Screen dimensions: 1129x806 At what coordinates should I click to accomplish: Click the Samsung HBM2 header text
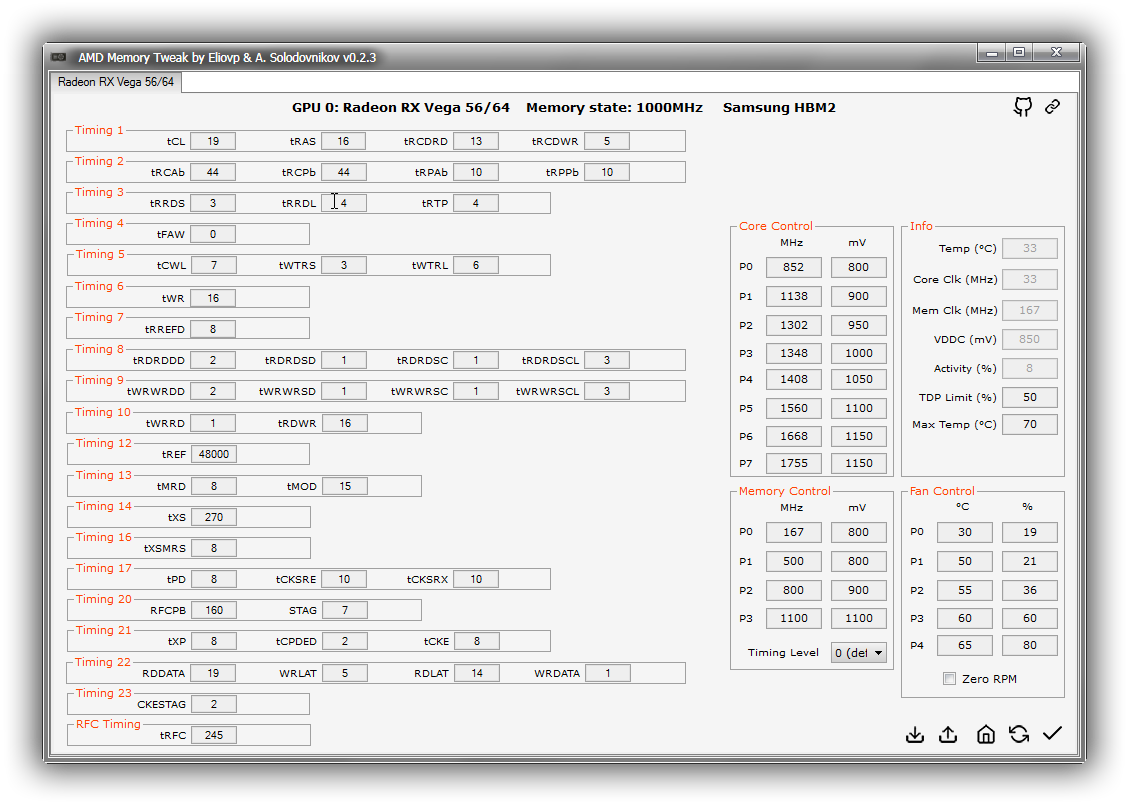779,107
